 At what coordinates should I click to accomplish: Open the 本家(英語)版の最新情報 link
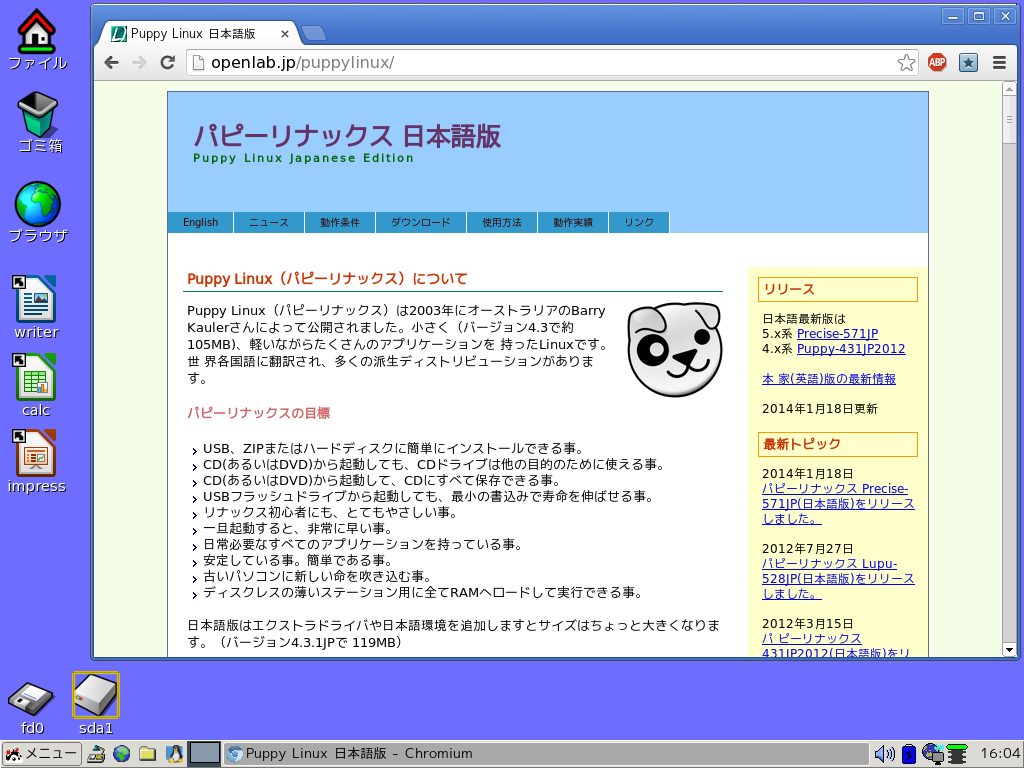pos(829,379)
